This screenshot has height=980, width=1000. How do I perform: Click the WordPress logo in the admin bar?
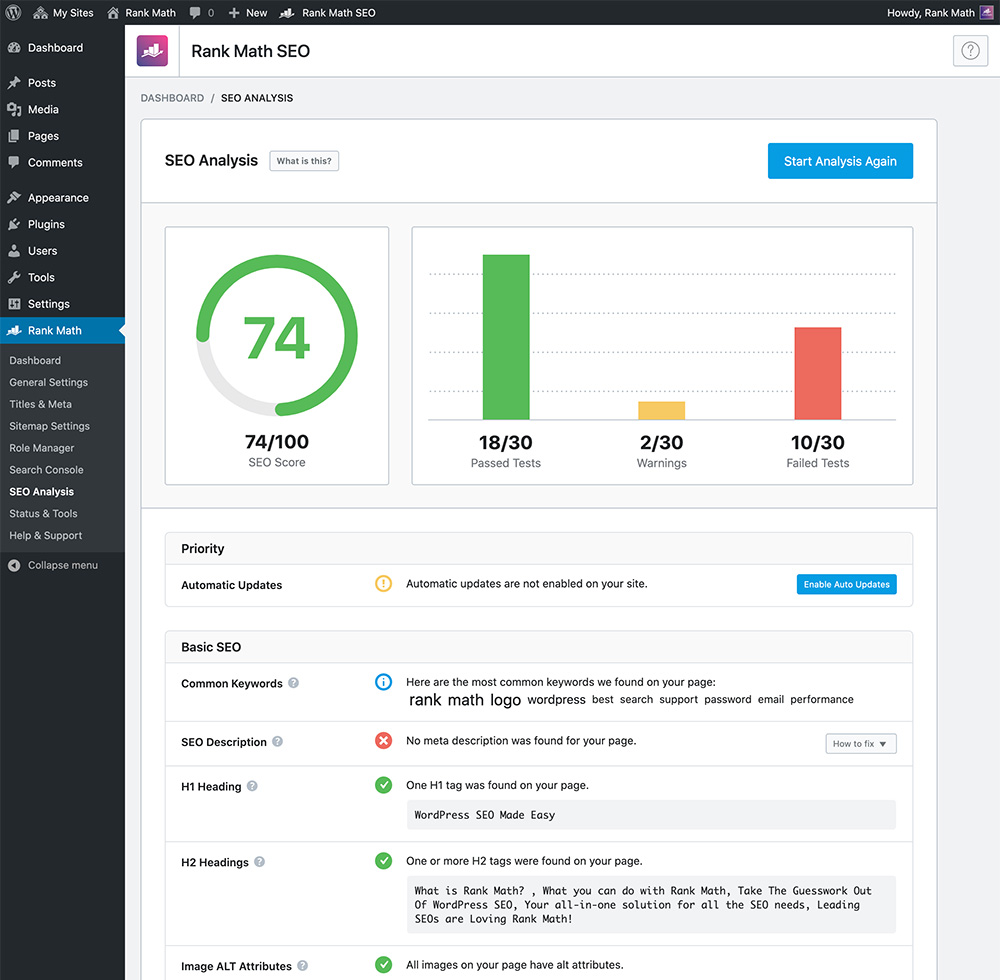11,12
